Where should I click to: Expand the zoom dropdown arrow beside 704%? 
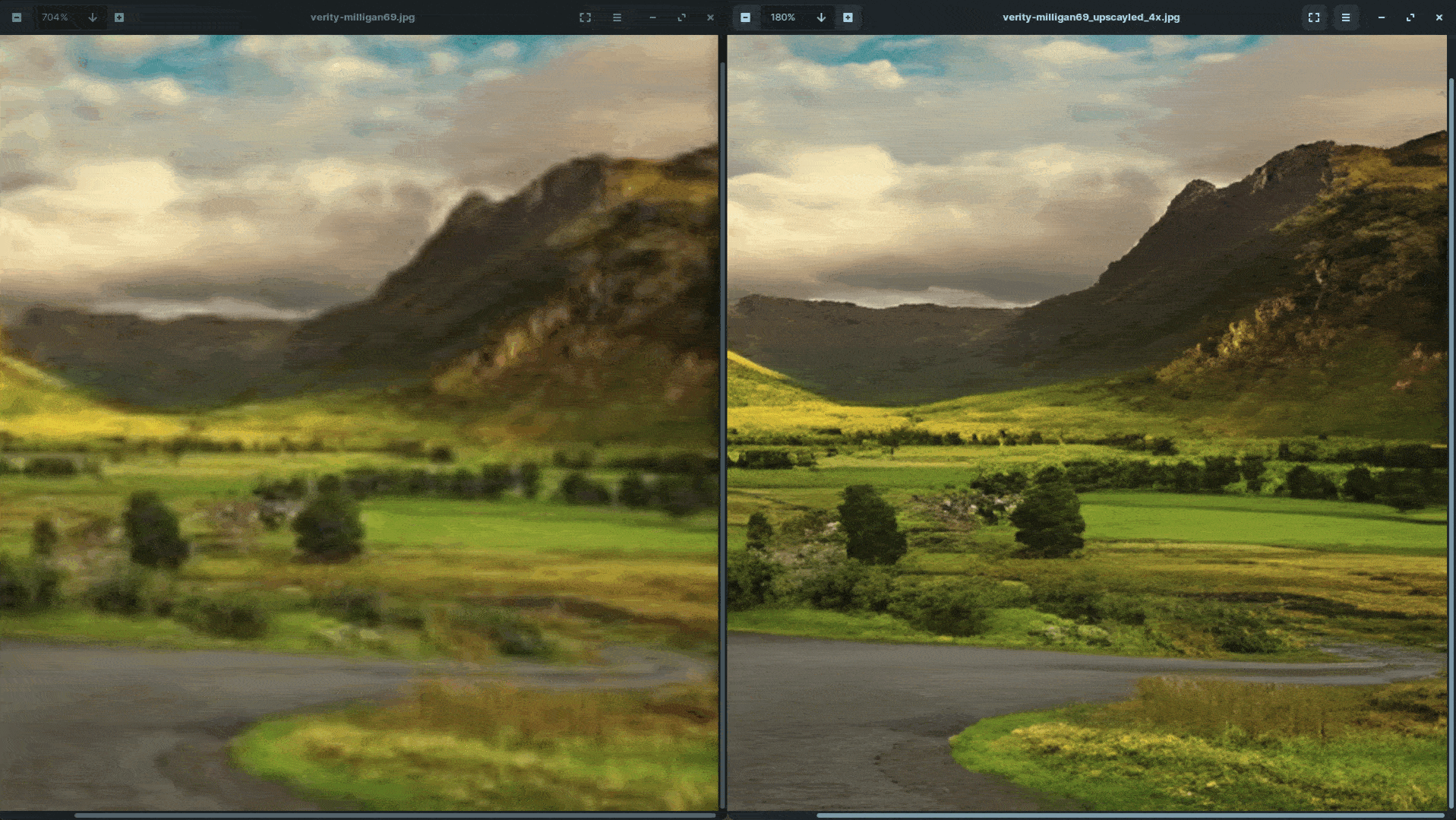coord(93,17)
